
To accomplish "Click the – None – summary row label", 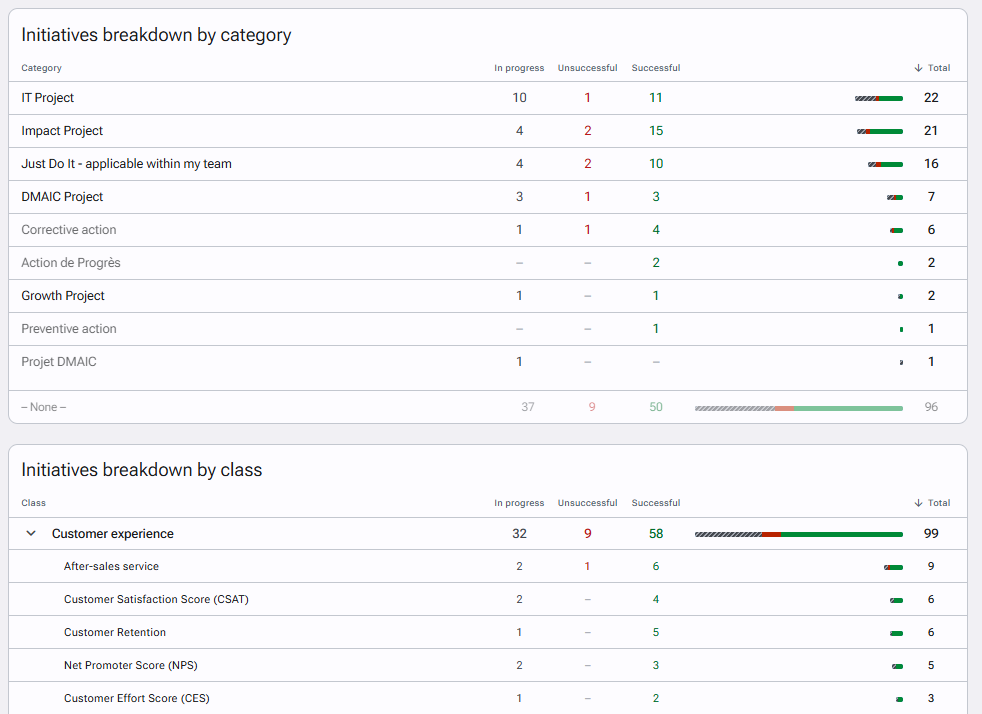I will click(x=44, y=407).
